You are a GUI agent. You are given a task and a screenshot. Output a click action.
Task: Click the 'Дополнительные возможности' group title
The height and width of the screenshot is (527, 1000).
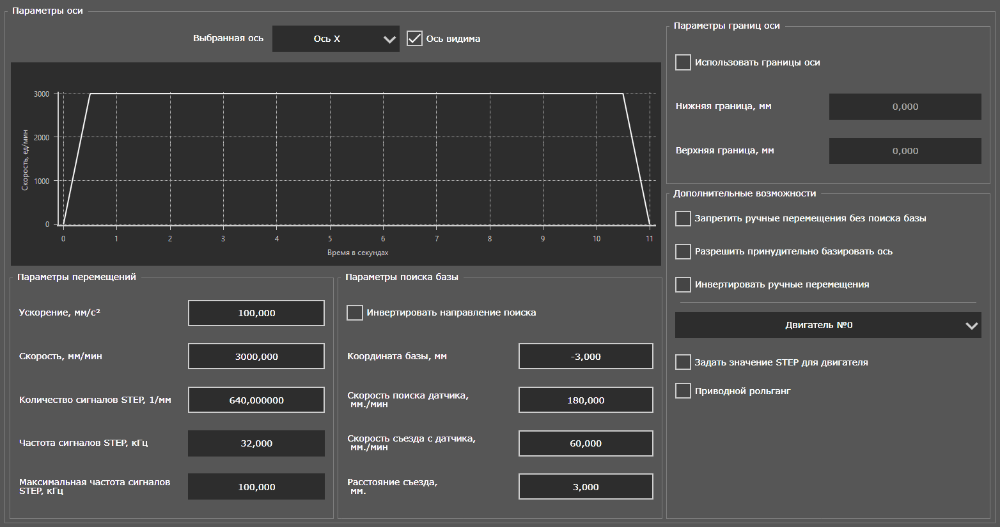744,193
